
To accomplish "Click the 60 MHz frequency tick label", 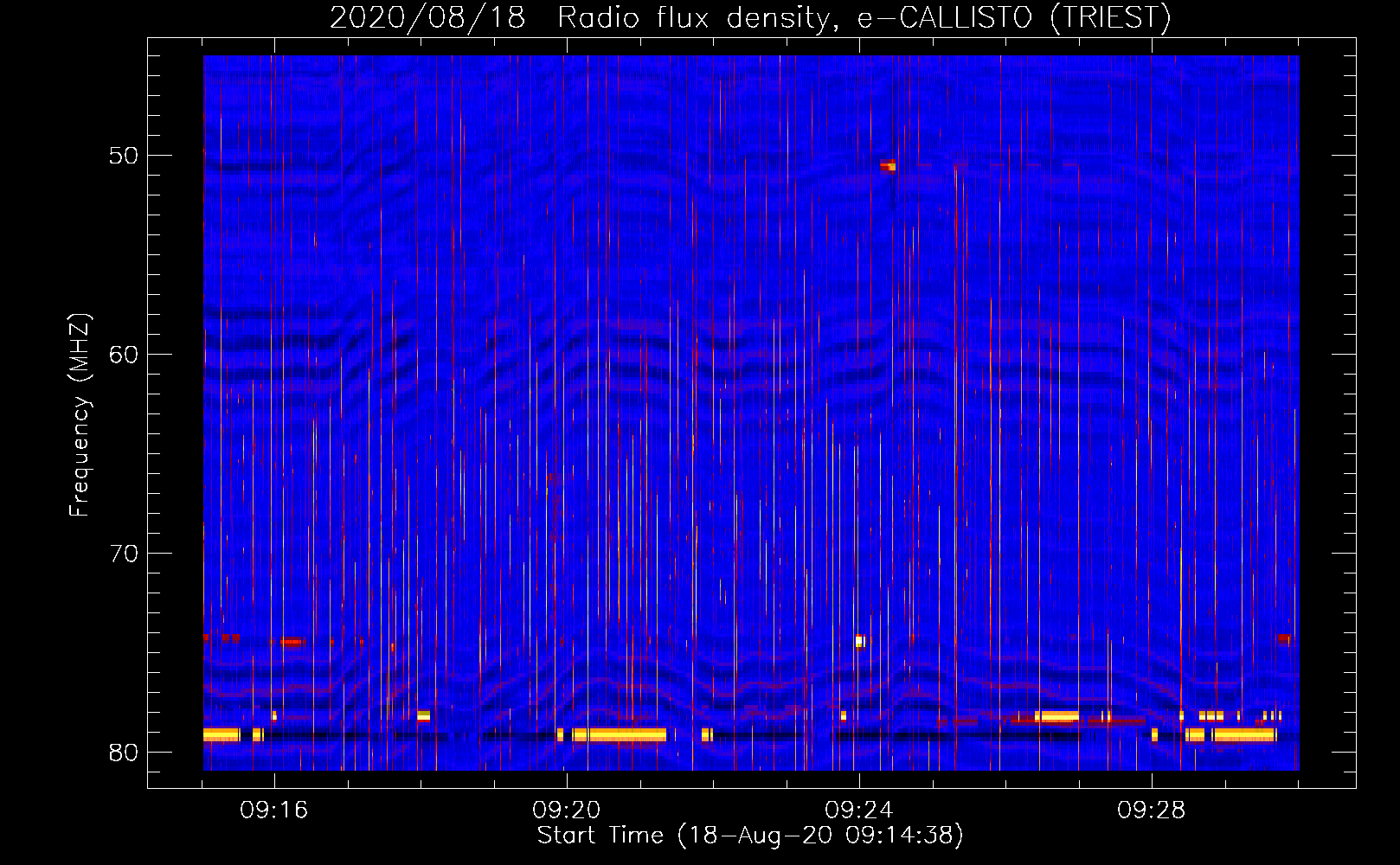I will [x=124, y=355].
